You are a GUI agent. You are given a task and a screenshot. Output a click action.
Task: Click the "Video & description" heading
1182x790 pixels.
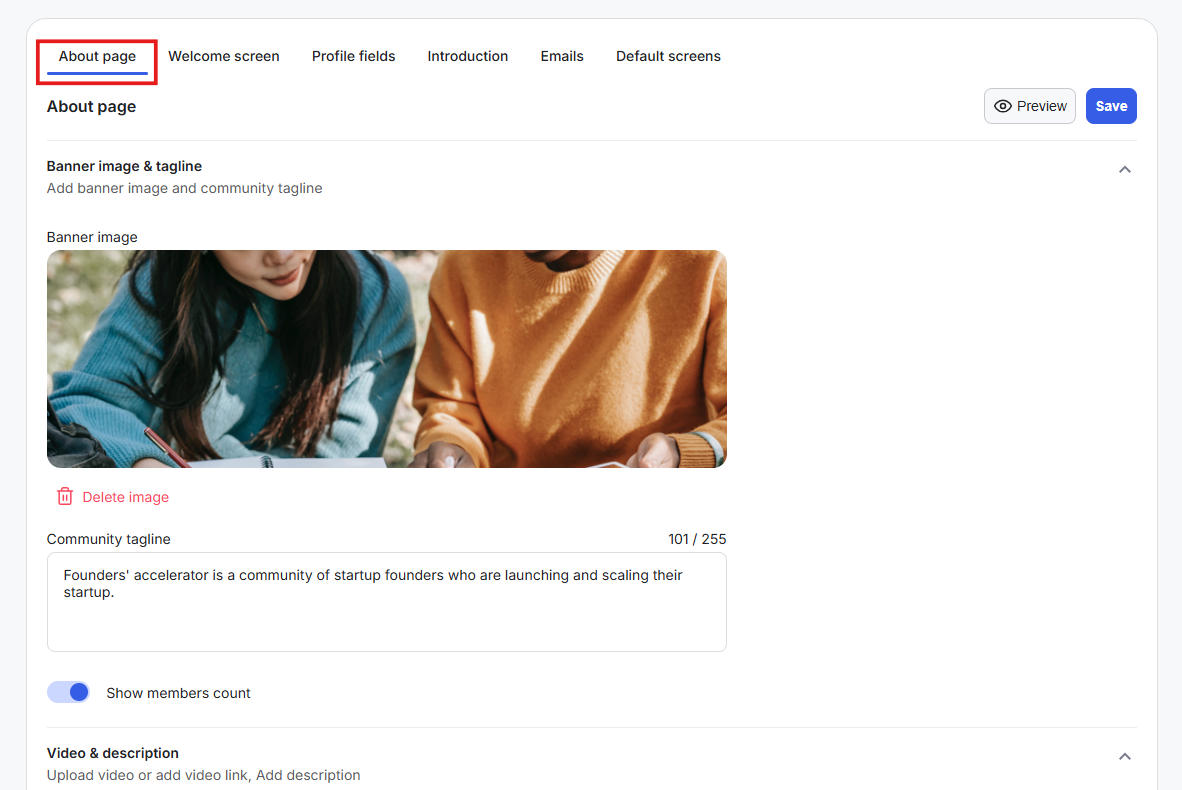[x=112, y=753]
